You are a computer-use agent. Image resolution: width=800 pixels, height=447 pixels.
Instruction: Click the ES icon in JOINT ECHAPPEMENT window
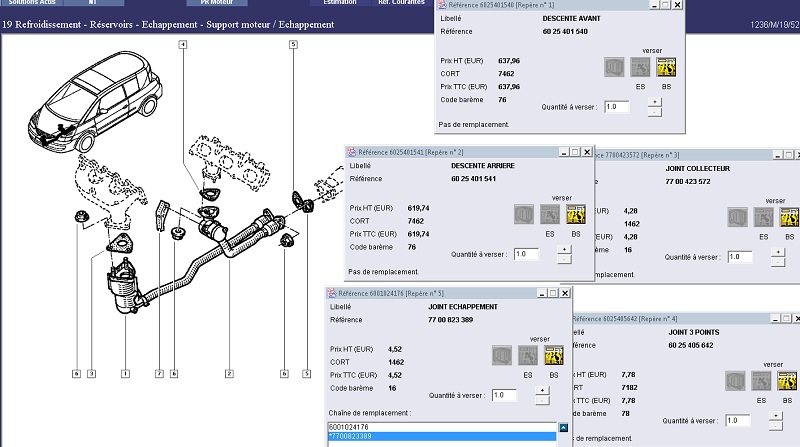tap(527, 355)
